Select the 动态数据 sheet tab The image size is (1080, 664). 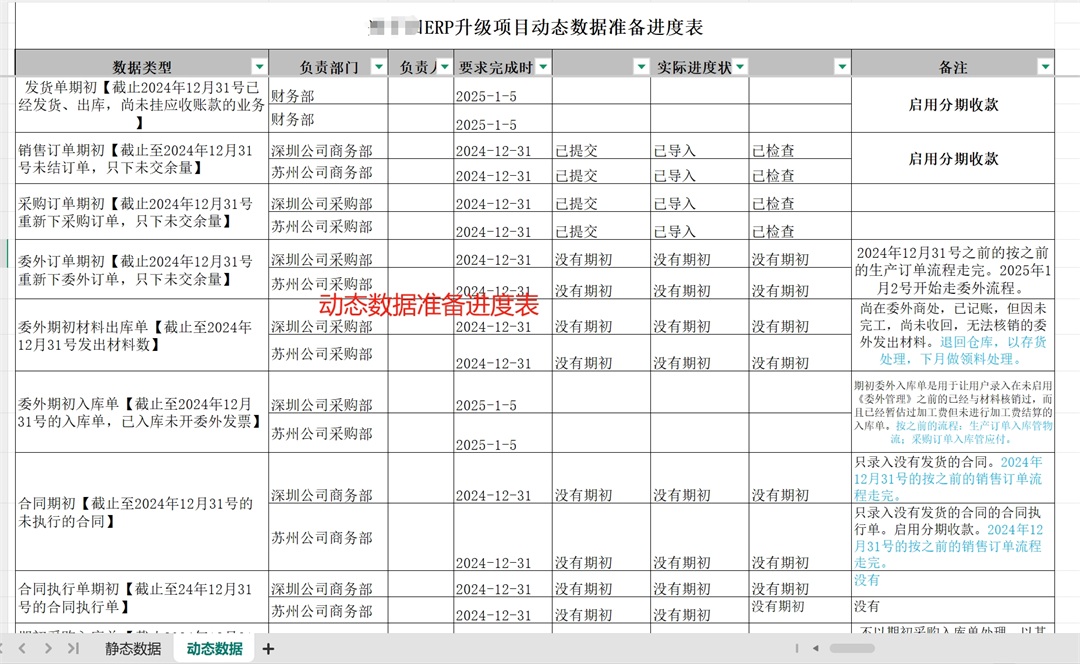214,649
